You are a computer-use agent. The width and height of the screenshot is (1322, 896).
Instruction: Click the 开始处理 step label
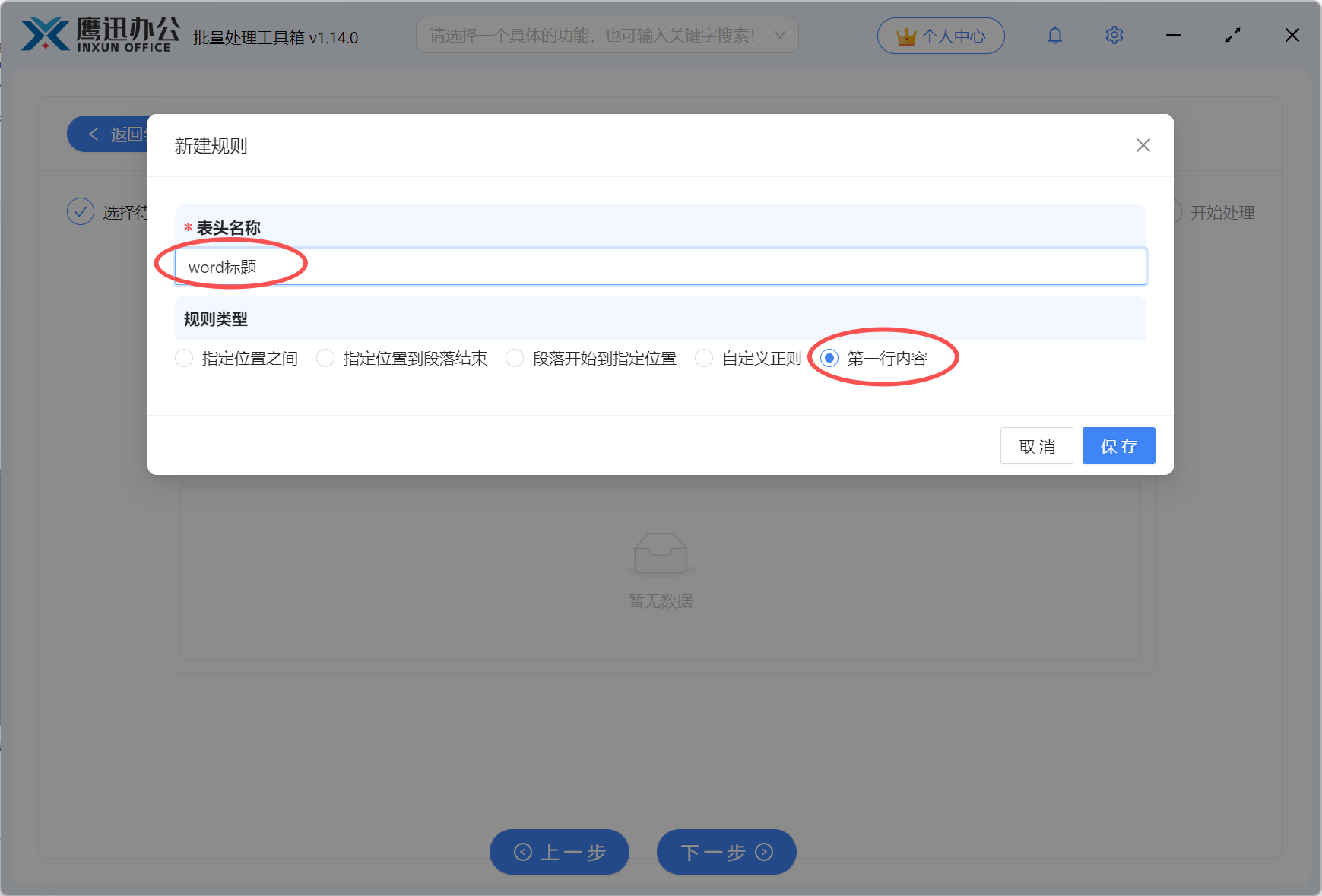pyautogui.click(x=1224, y=212)
